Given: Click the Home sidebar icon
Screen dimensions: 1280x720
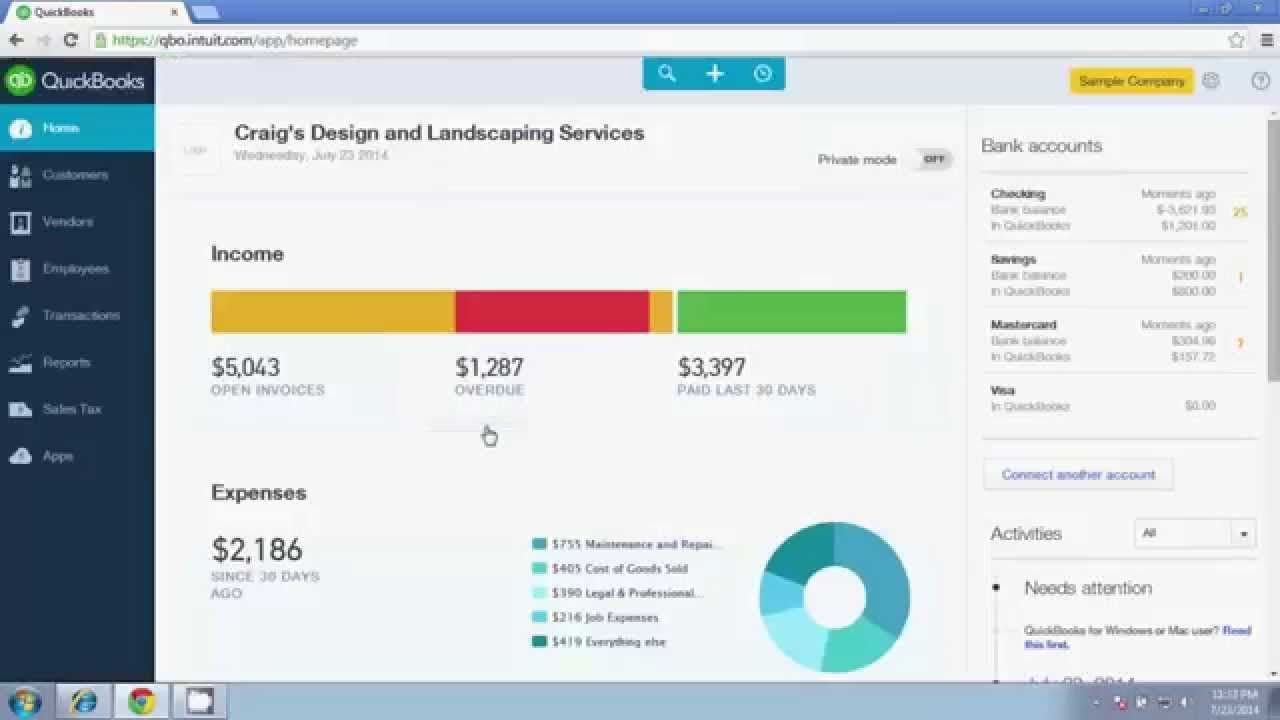Looking at the screenshot, I should tap(20, 128).
